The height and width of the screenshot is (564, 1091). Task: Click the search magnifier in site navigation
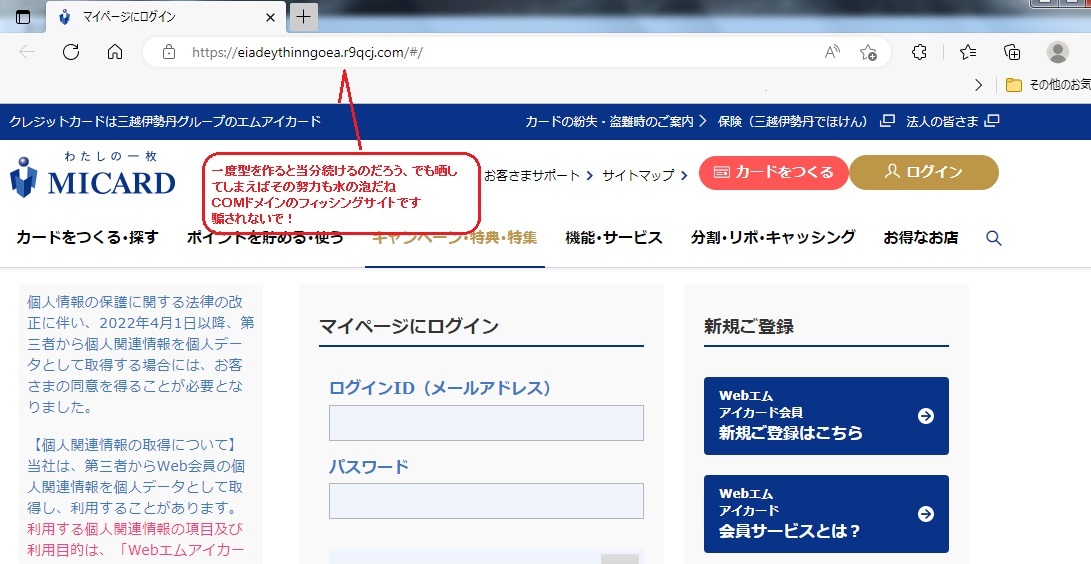point(994,238)
